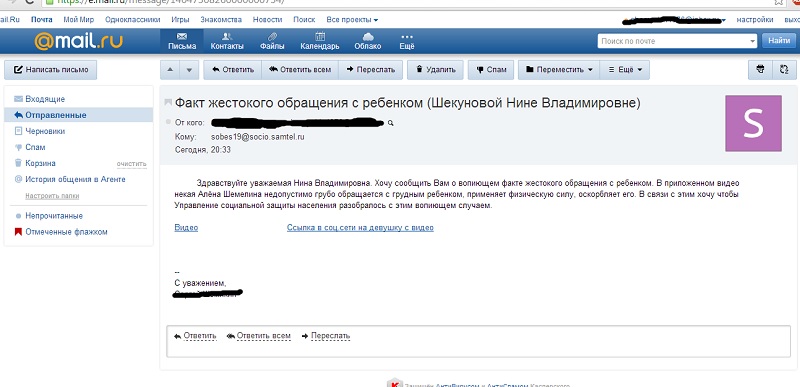Click the Переслать toolbar button
Viewport: 800px width, 387px height.
click(x=370, y=70)
